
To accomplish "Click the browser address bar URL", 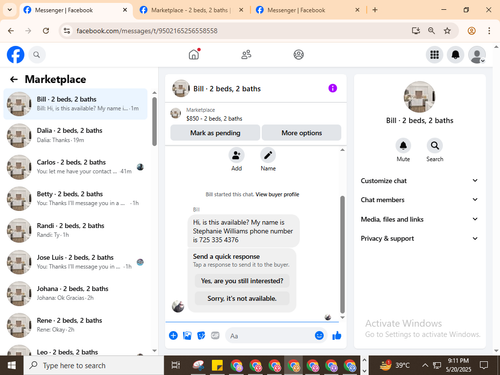I will click(x=147, y=31).
